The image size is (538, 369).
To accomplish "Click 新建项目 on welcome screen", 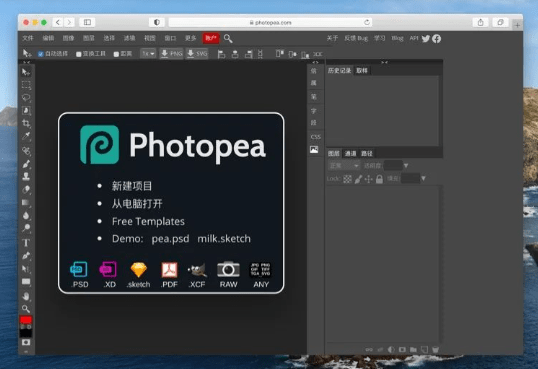I will coord(132,186).
